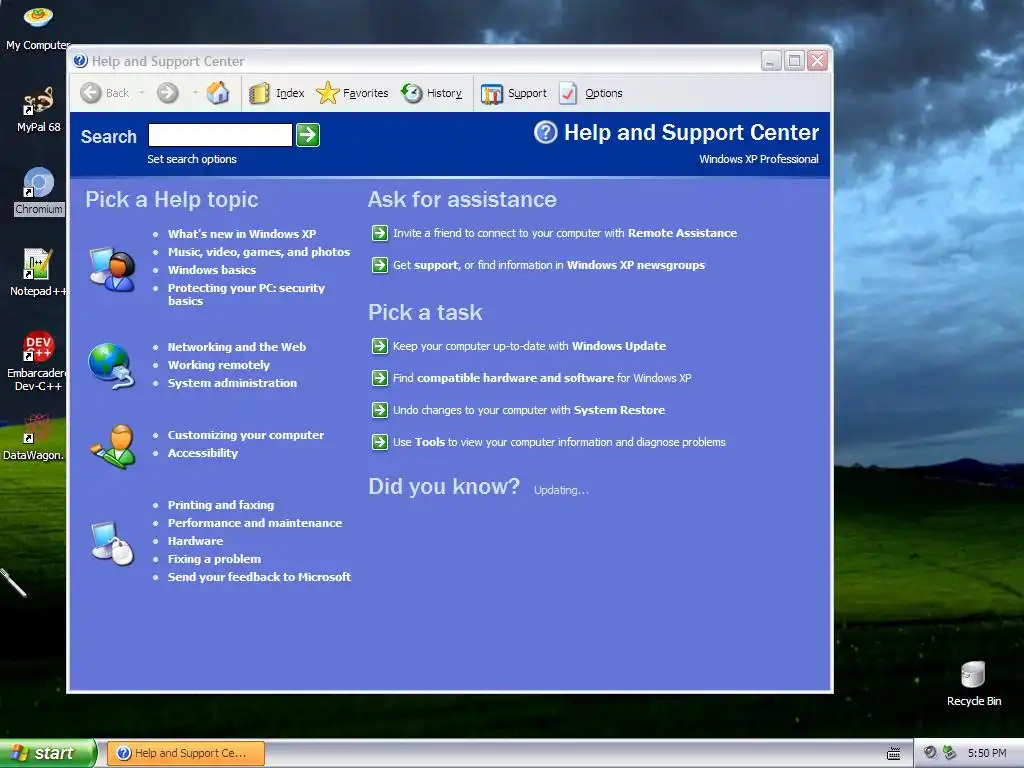Show the History toolbar item
Image resolution: width=1024 pixels, height=768 pixels.
tap(432, 93)
